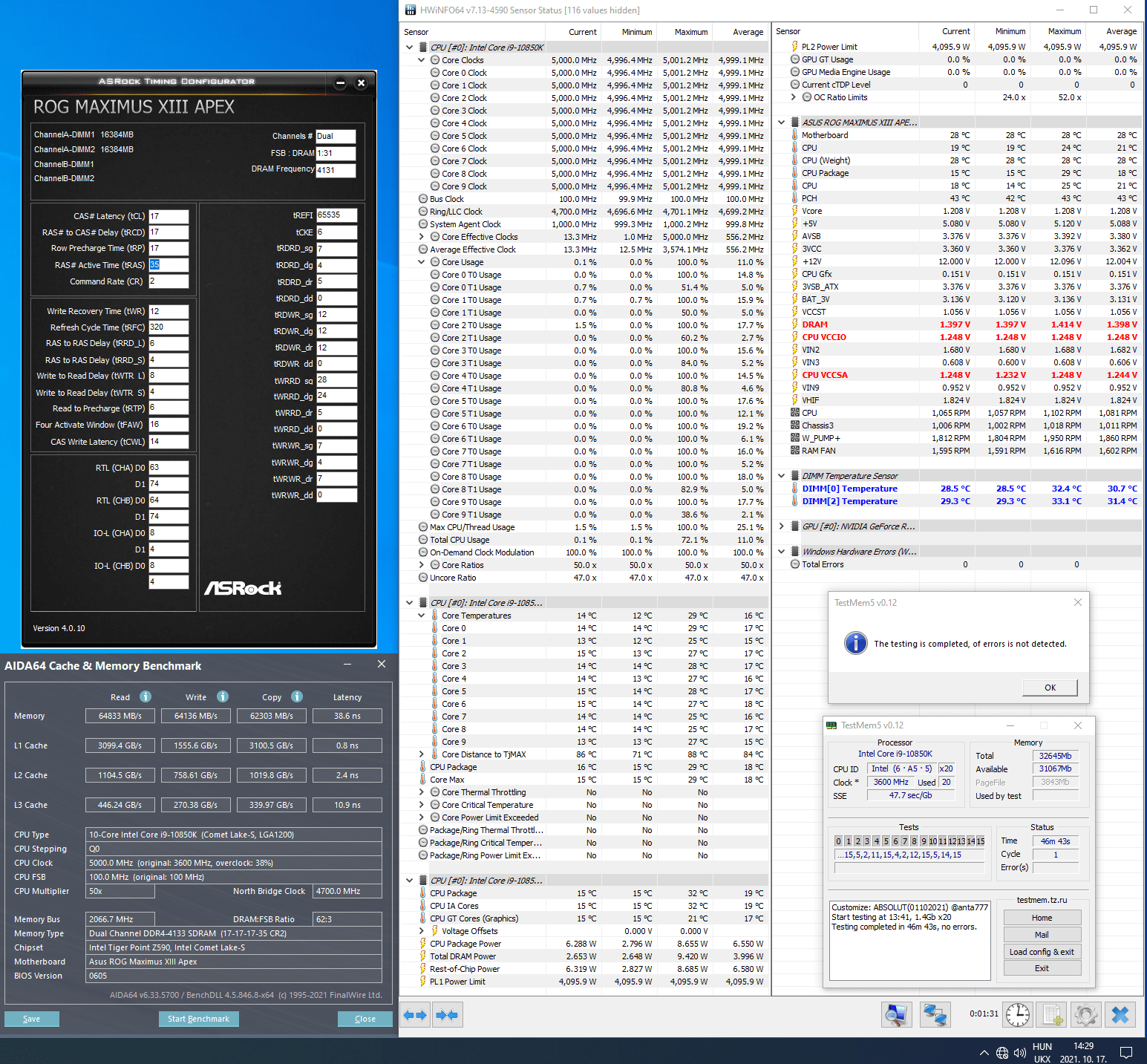This screenshot has width=1147, height=1064.
Task: Open Windows notification center icon
Action: (x=1126, y=1052)
